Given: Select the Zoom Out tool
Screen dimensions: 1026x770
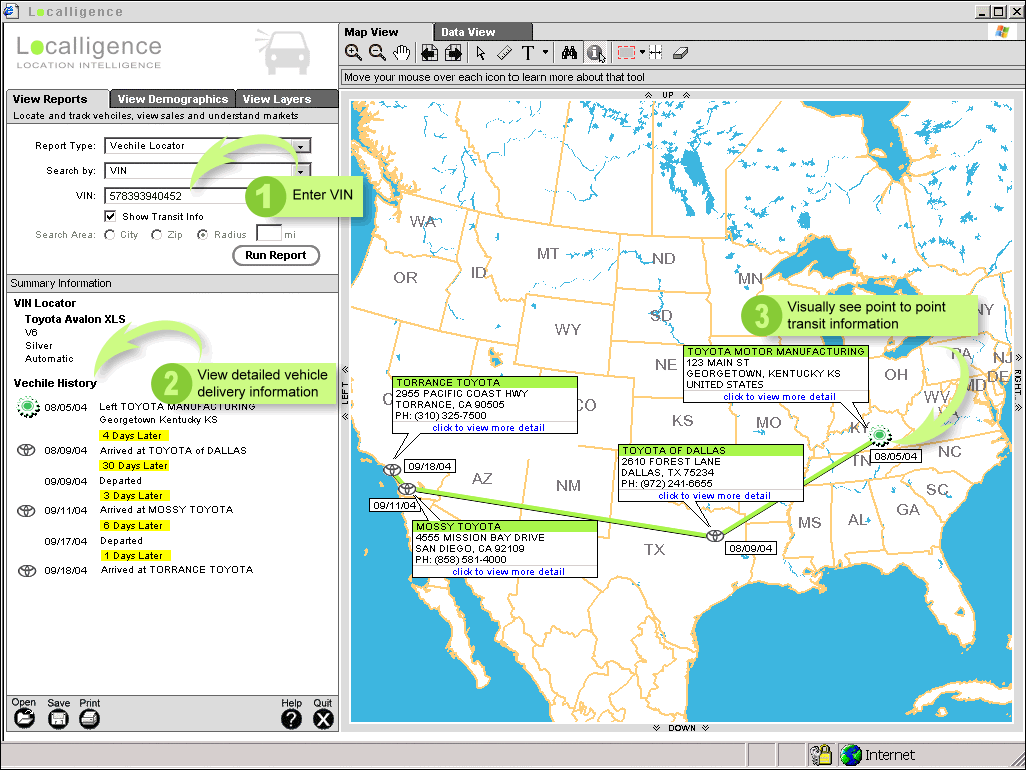Looking at the screenshot, I should (378, 53).
